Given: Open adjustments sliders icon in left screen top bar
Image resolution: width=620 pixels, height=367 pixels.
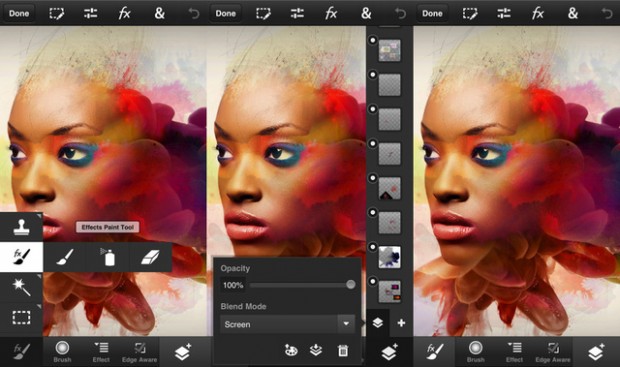Looking at the screenshot, I should click(x=91, y=14).
